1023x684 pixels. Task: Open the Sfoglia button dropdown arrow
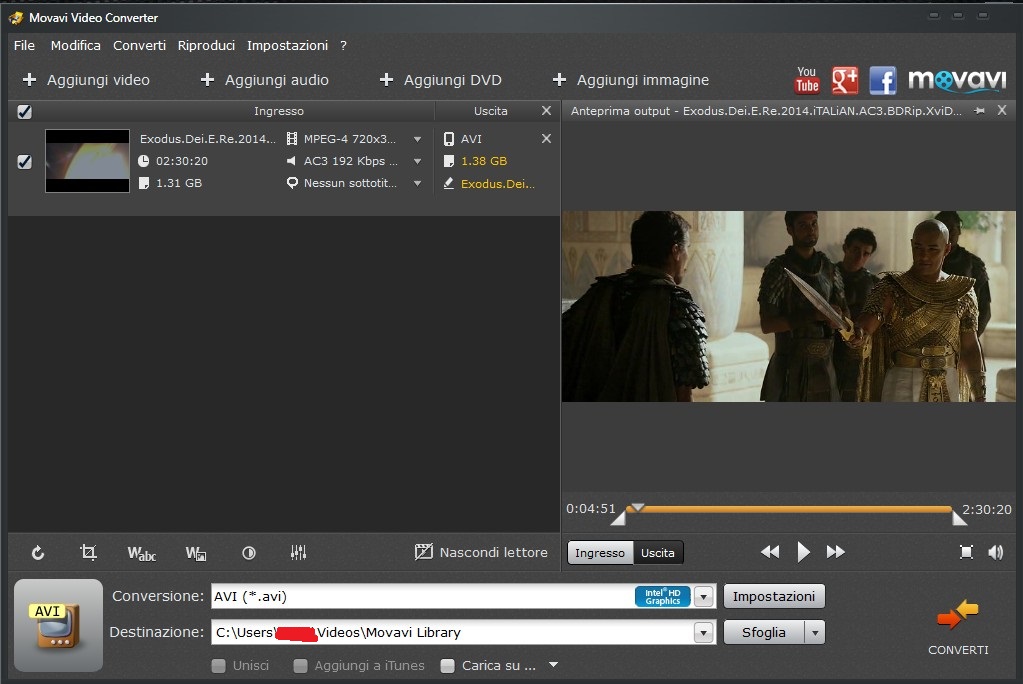point(815,632)
